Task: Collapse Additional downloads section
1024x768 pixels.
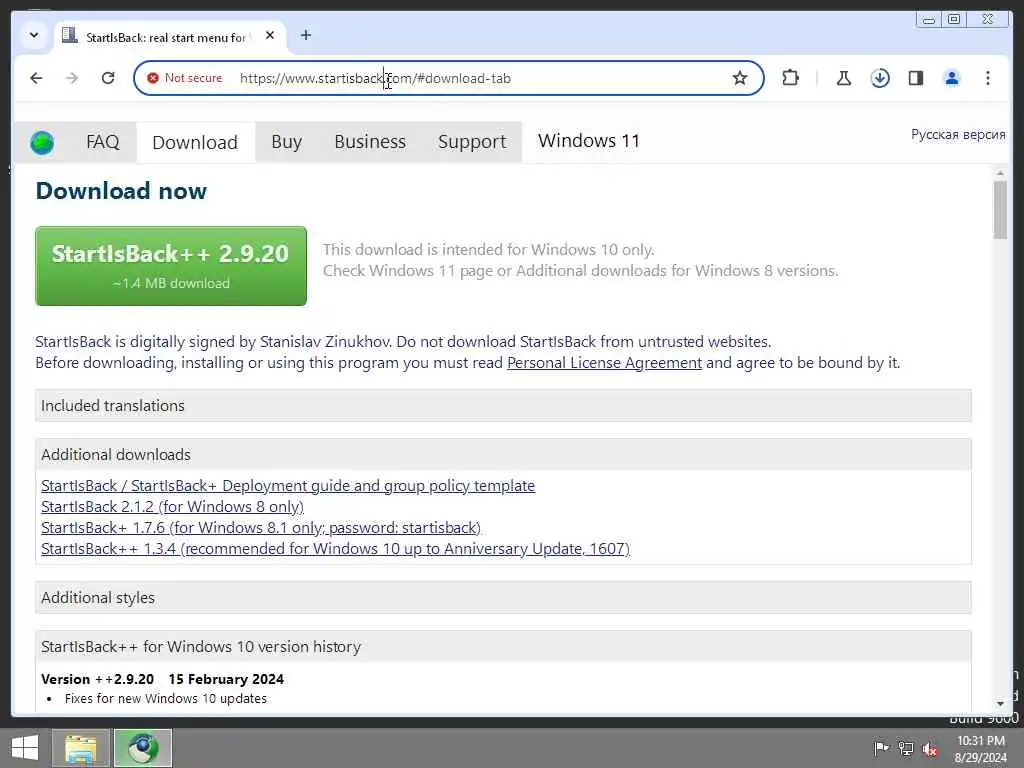Action: (x=504, y=455)
